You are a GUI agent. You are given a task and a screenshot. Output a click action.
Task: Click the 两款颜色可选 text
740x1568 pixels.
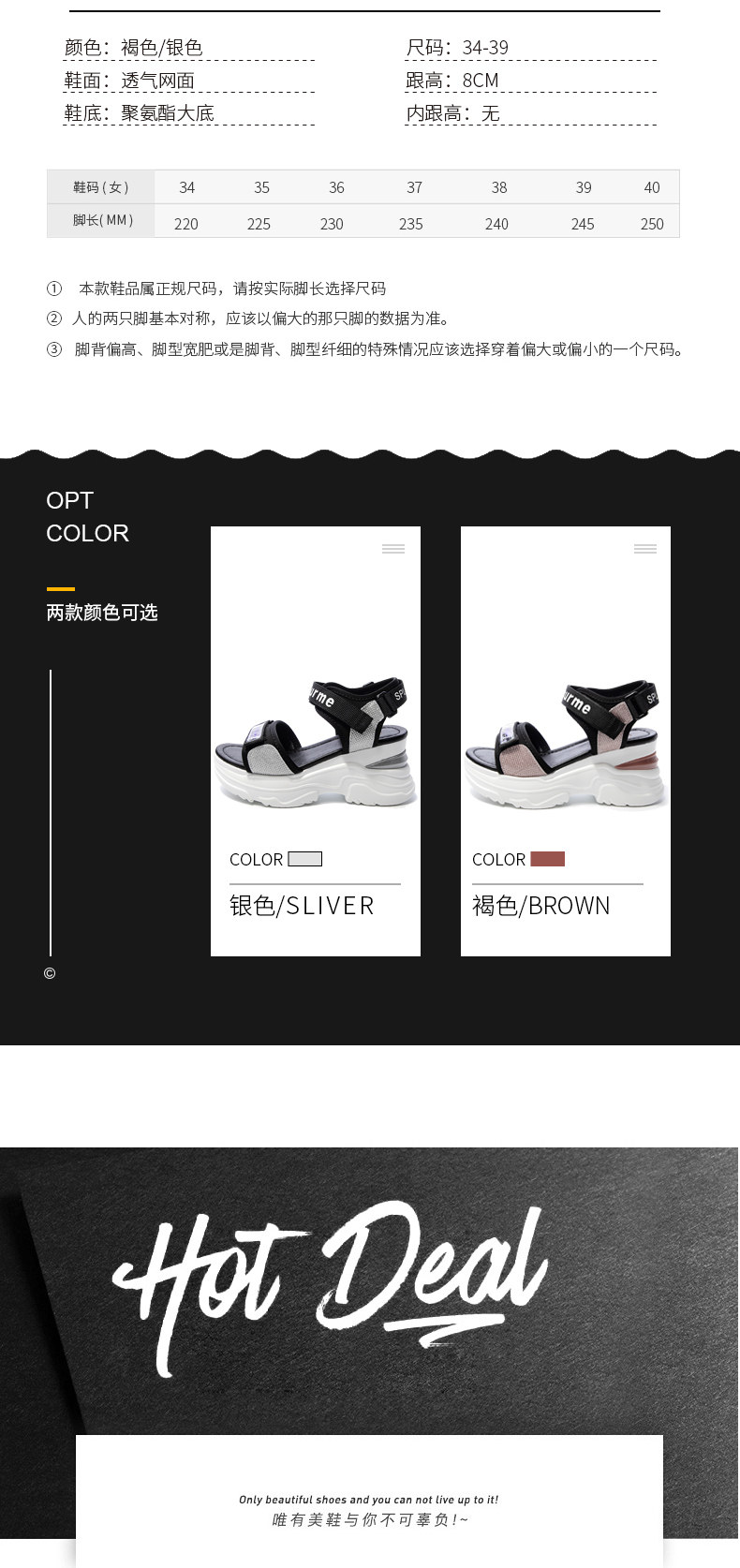[x=102, y=613]
